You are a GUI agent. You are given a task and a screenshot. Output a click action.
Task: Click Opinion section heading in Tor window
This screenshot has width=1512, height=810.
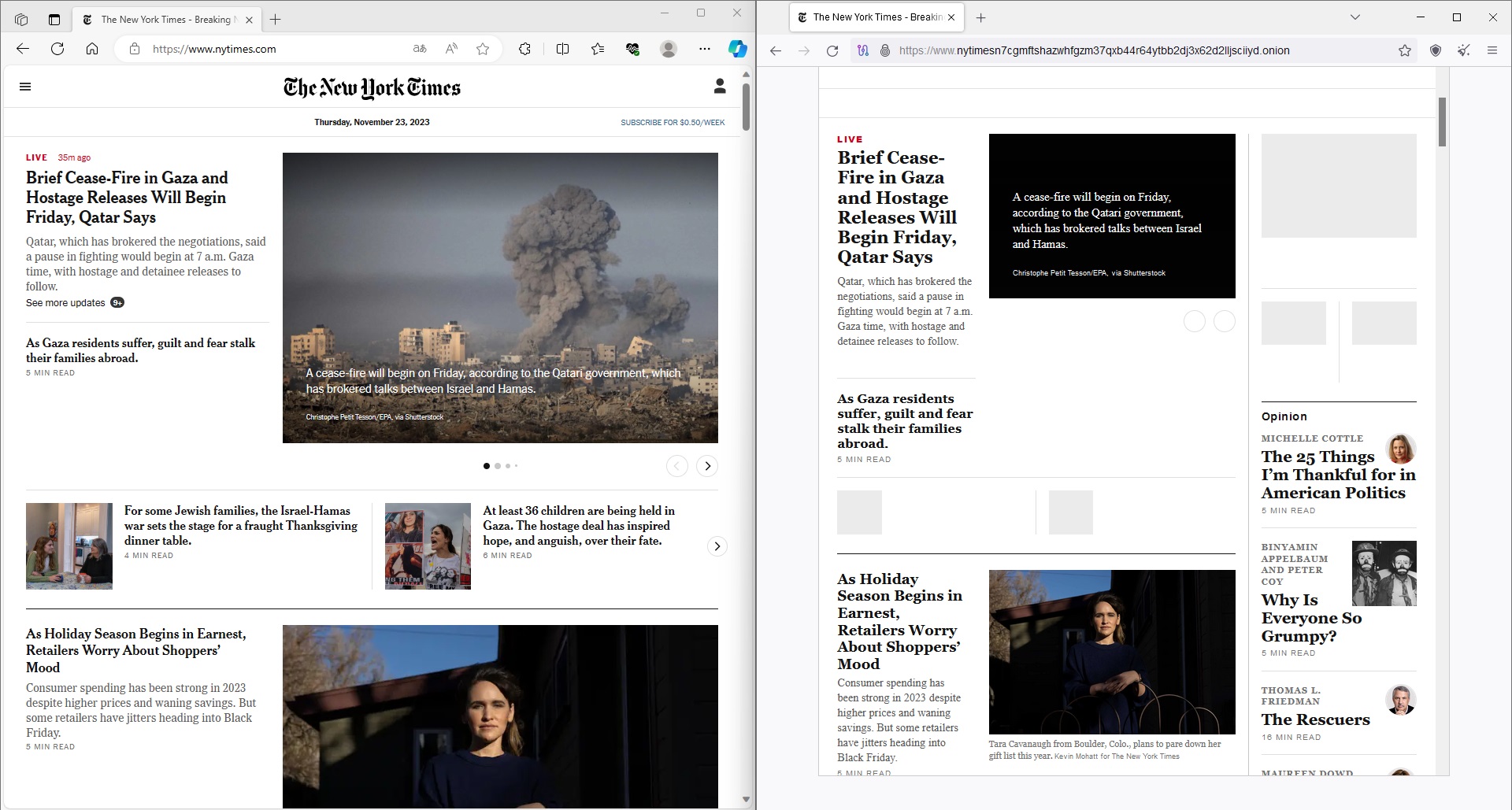coord(1284,416)
